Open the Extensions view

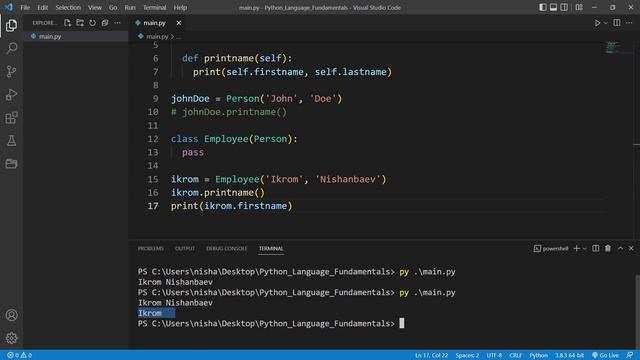tap(11, 118)
